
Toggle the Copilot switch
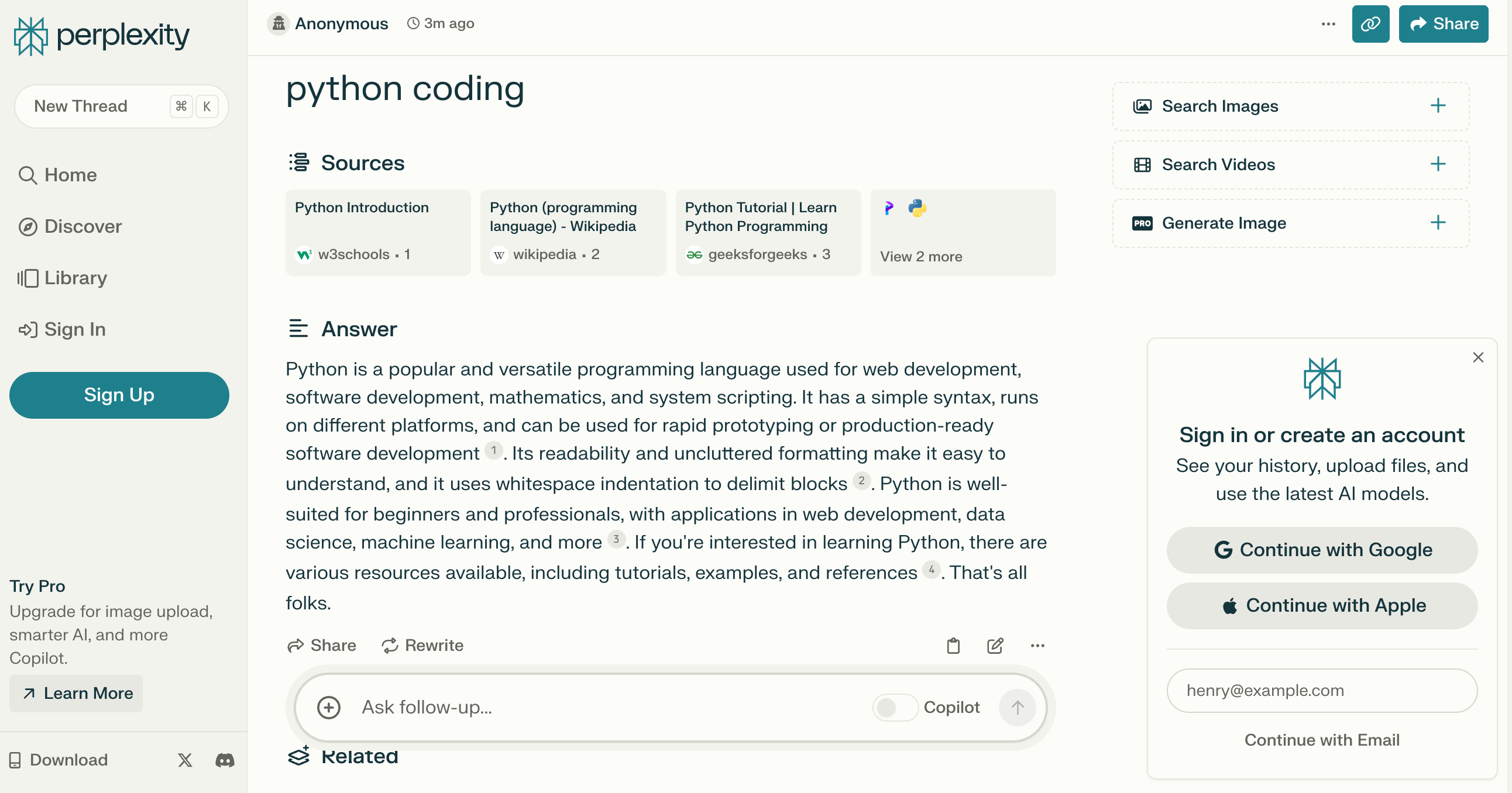tap(895, 708)
